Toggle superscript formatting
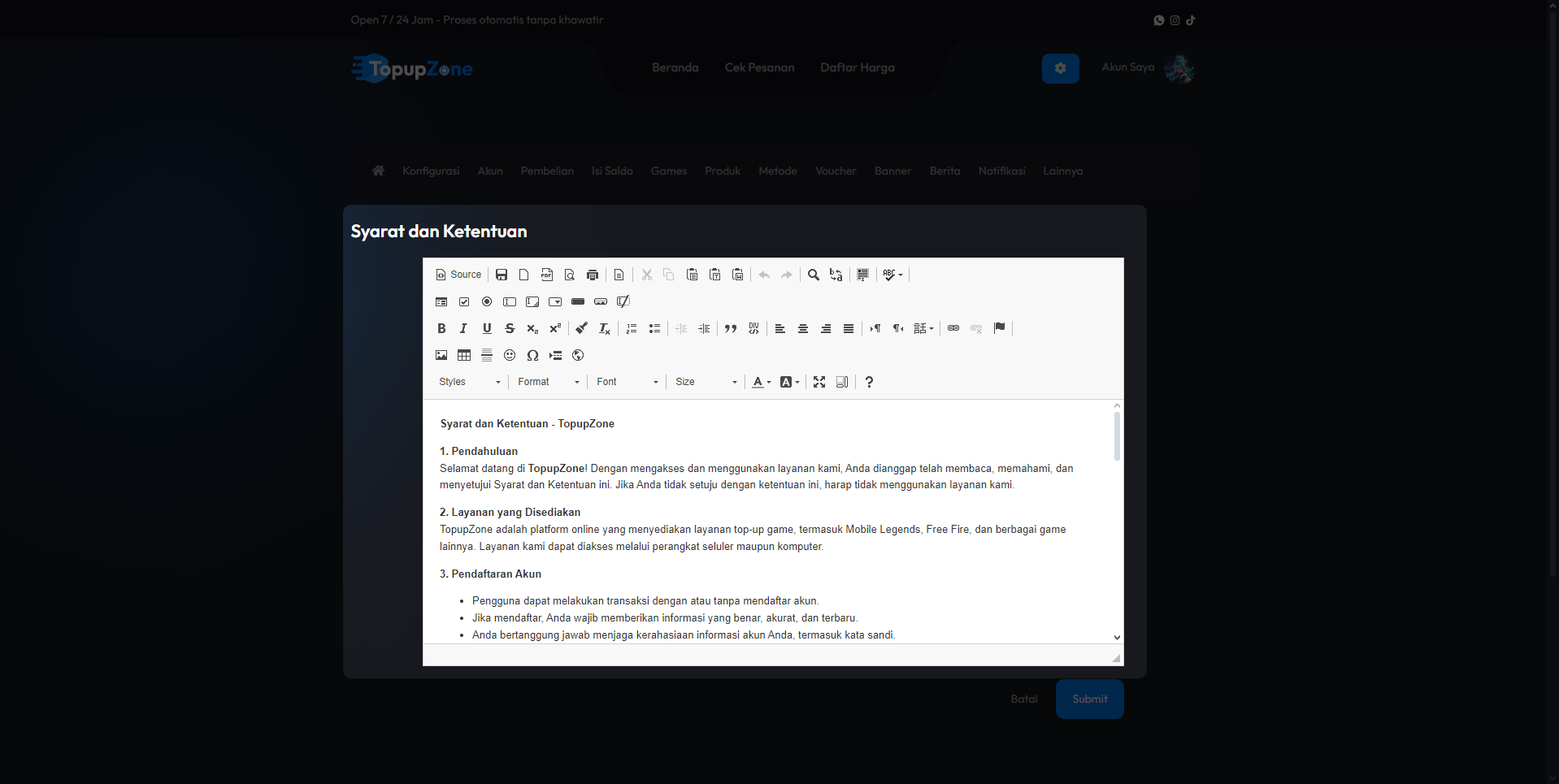The width and height of the screenshot is (1559, 784). tap(555, 328)
